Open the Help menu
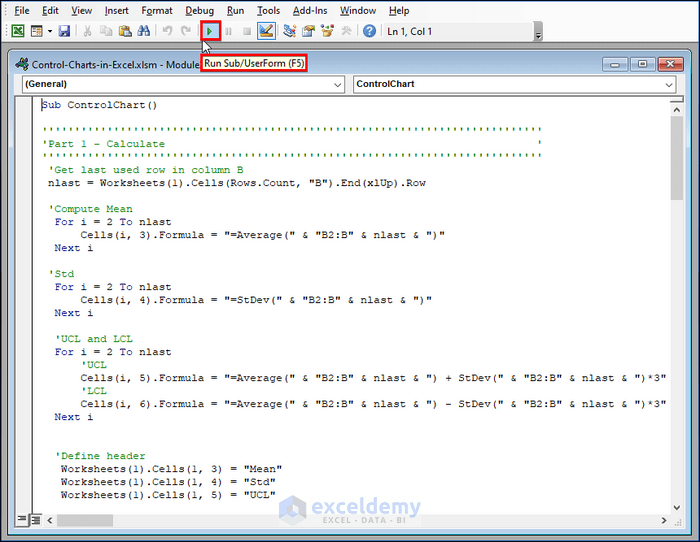This screenshot has height=542, width=700. pos(399,10)
